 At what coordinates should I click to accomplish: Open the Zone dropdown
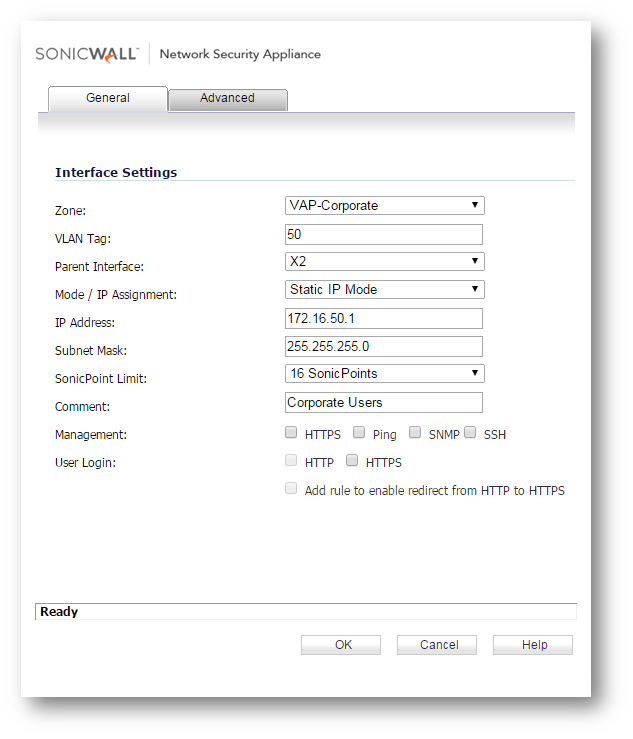click(x=384, y=206)
